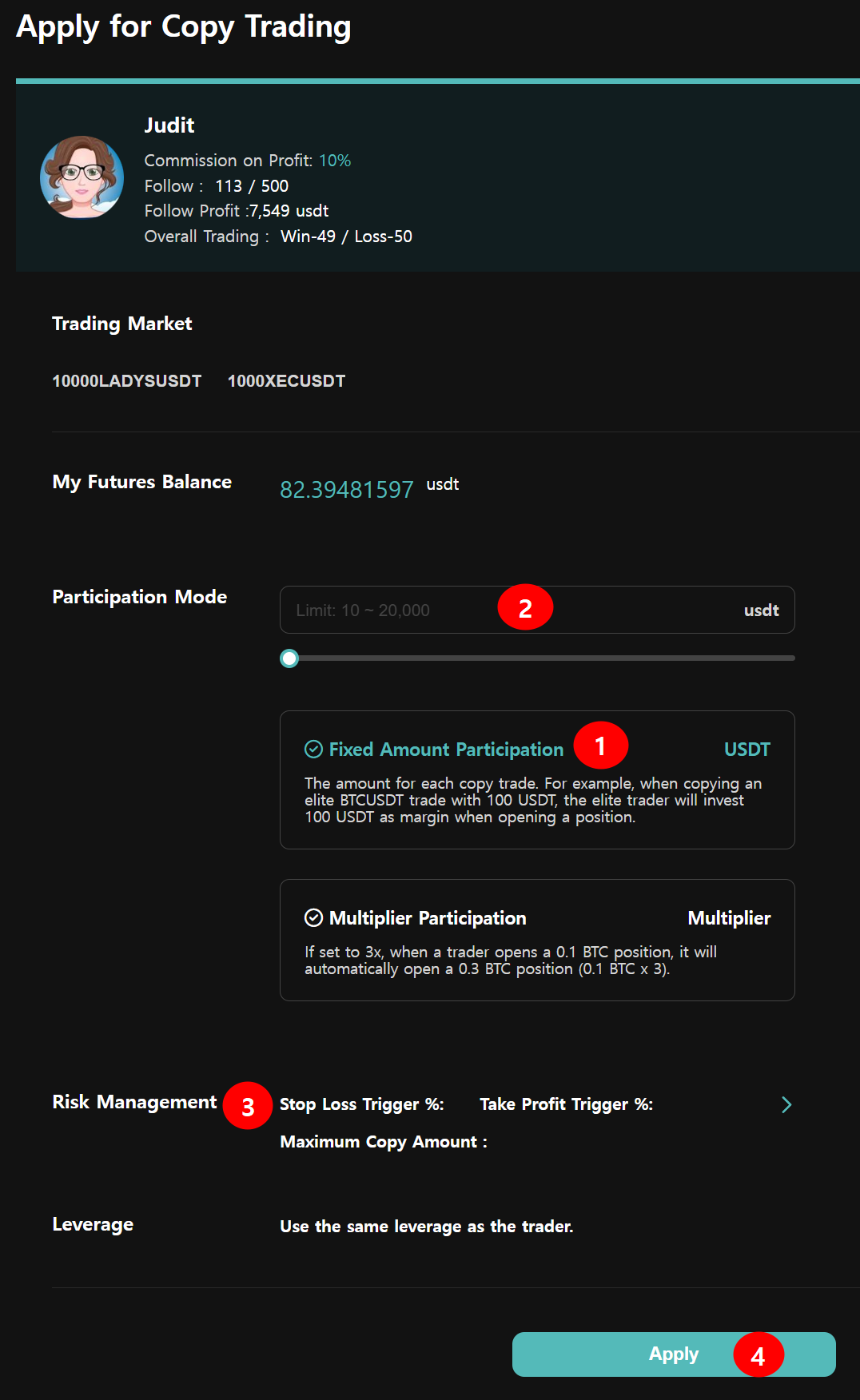The image size is (860, 1400).
Task: Open the Take Profit Trigger % setting
Action: pos(566,1104)
